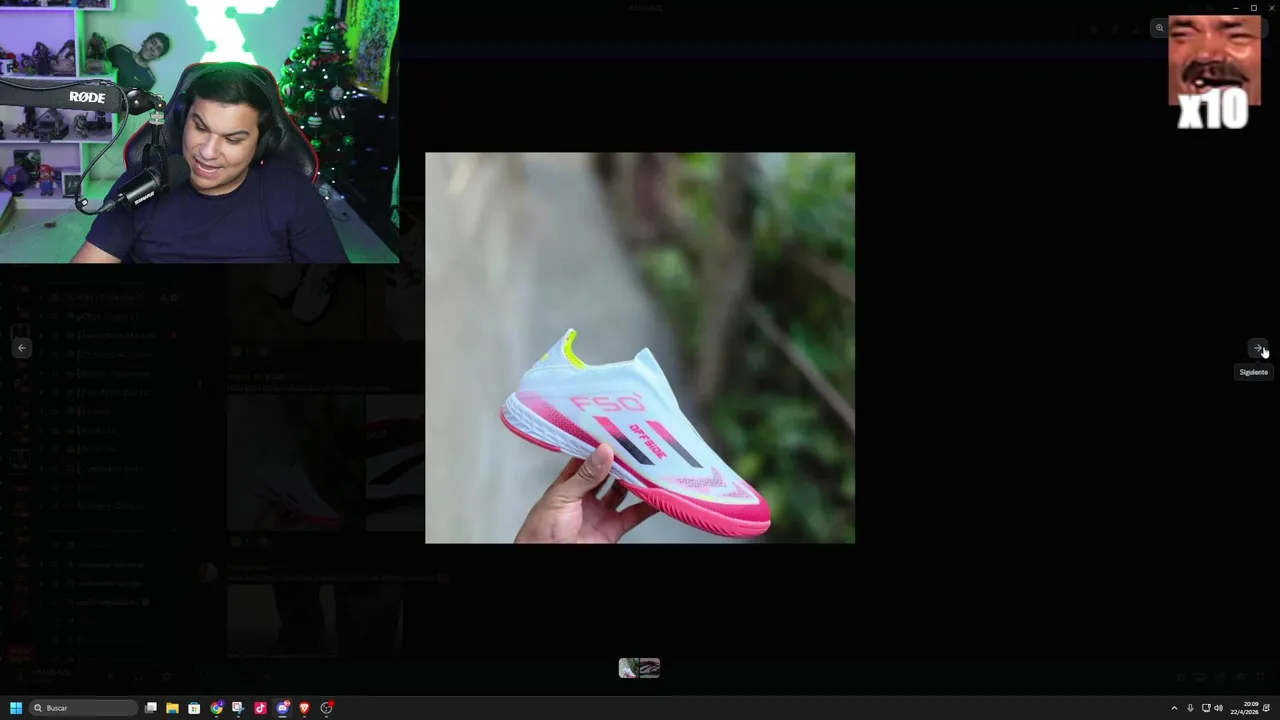Open the notification center icon
Screen dimensions: 1280x720
point(1267,708)
